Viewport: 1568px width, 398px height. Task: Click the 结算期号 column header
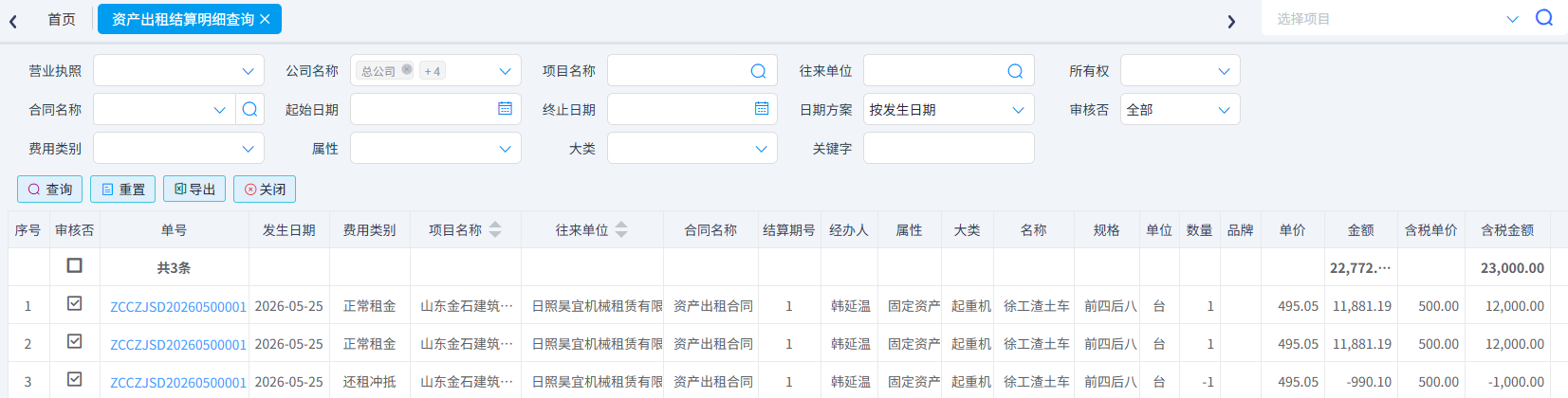[x=789, y=229]
